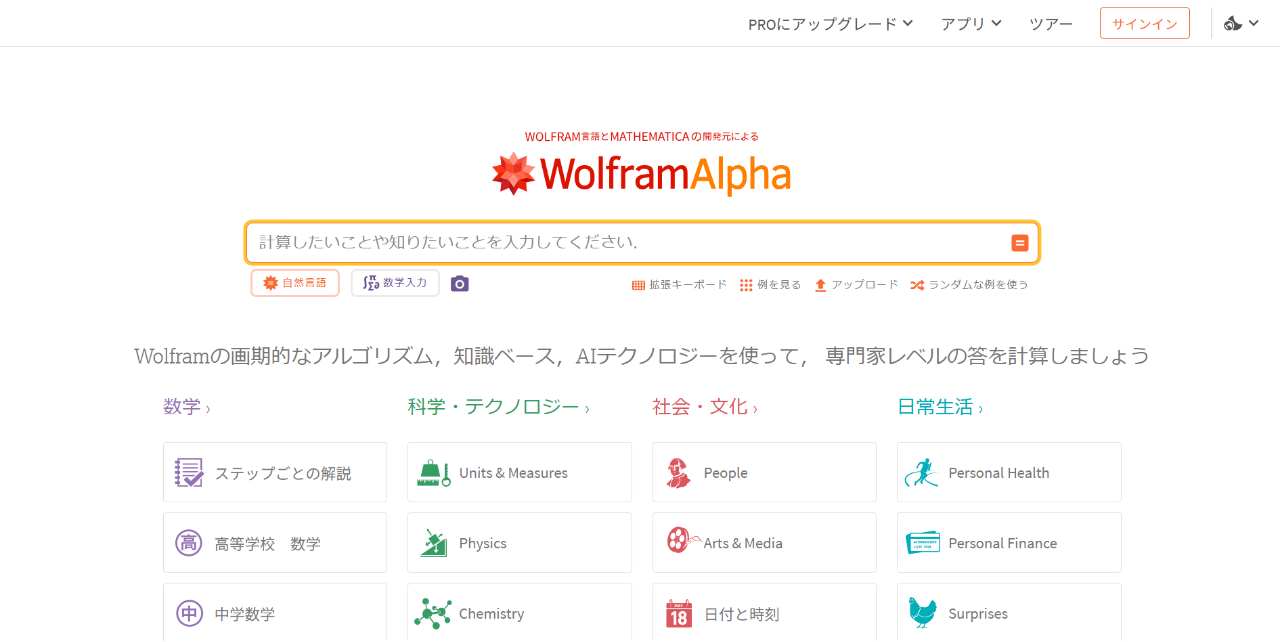1280x642 pixels.
Task: Open the 数学 category heading
Action: pyautogui.click(x=187, y=407)
